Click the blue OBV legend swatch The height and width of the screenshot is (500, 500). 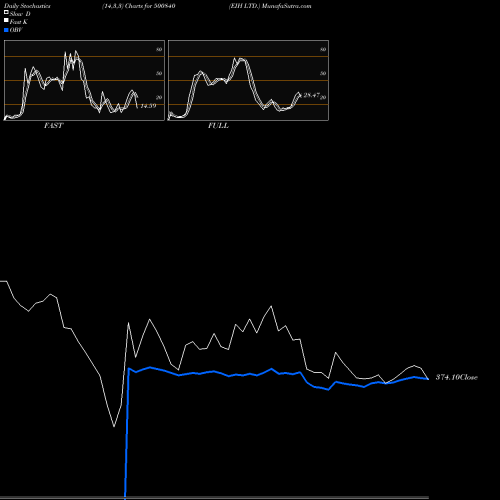click(6, 30)
